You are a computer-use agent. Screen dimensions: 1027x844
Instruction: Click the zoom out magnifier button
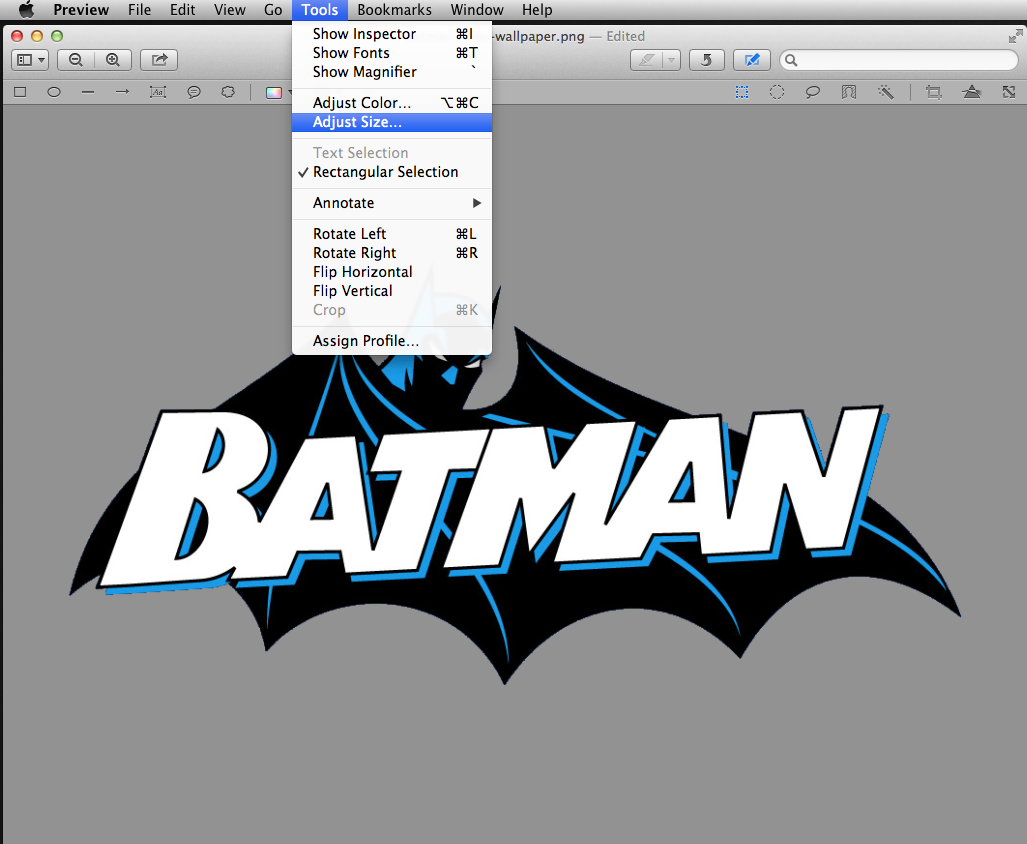tap(76, 60)
